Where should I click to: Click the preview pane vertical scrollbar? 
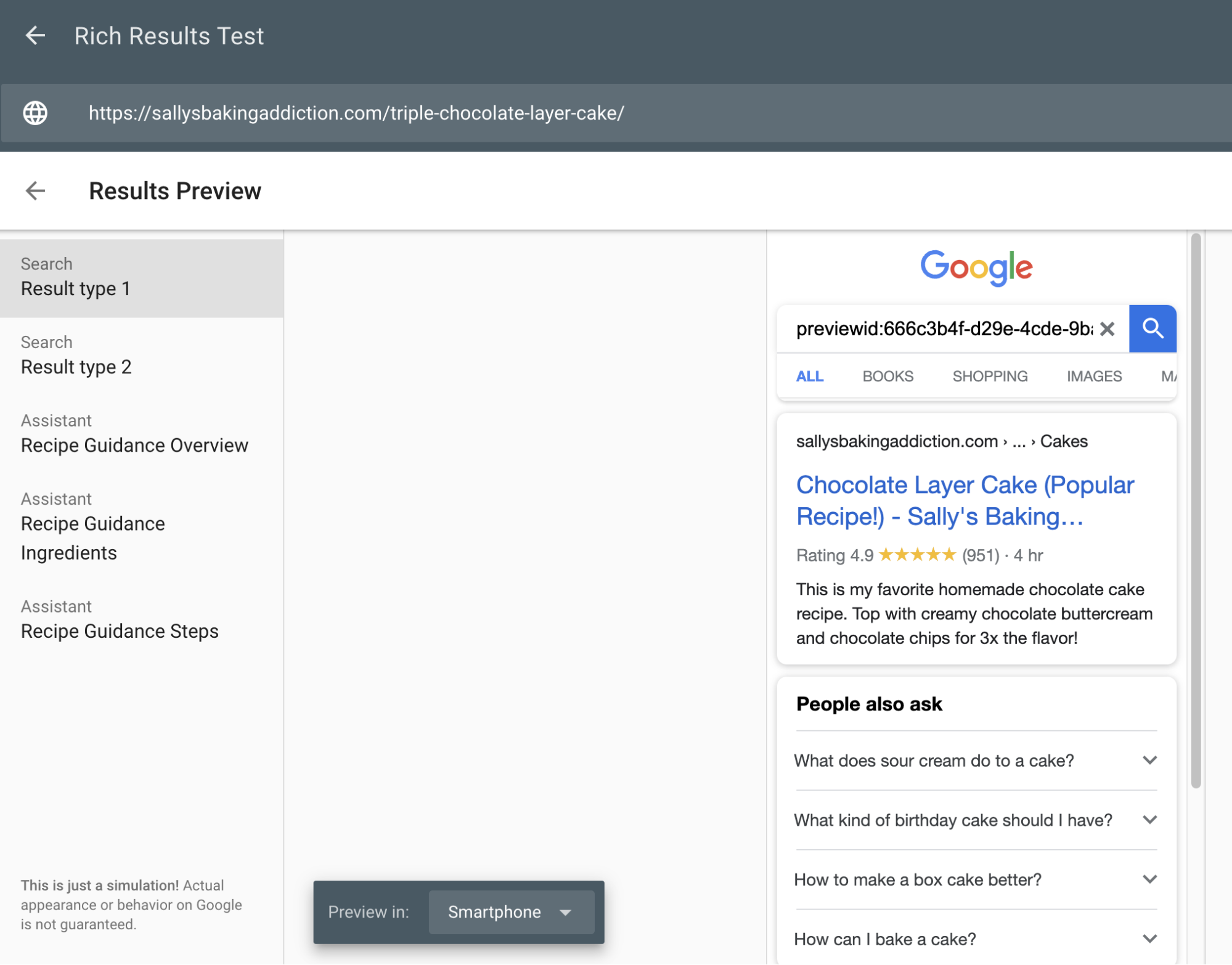click(1196, 510)
